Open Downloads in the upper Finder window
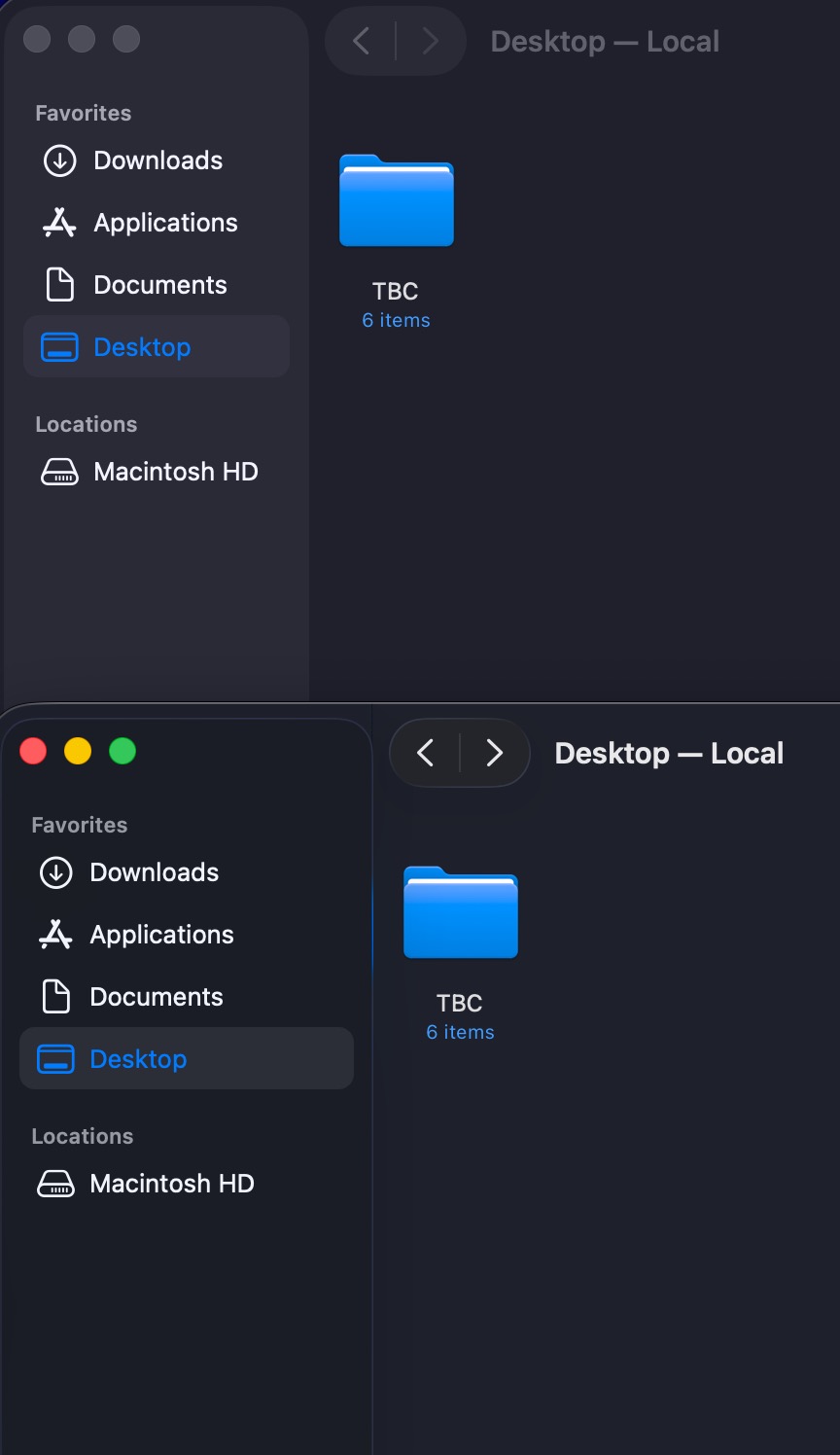Screen dimensions: 840x1455 [x=157, y=160]
